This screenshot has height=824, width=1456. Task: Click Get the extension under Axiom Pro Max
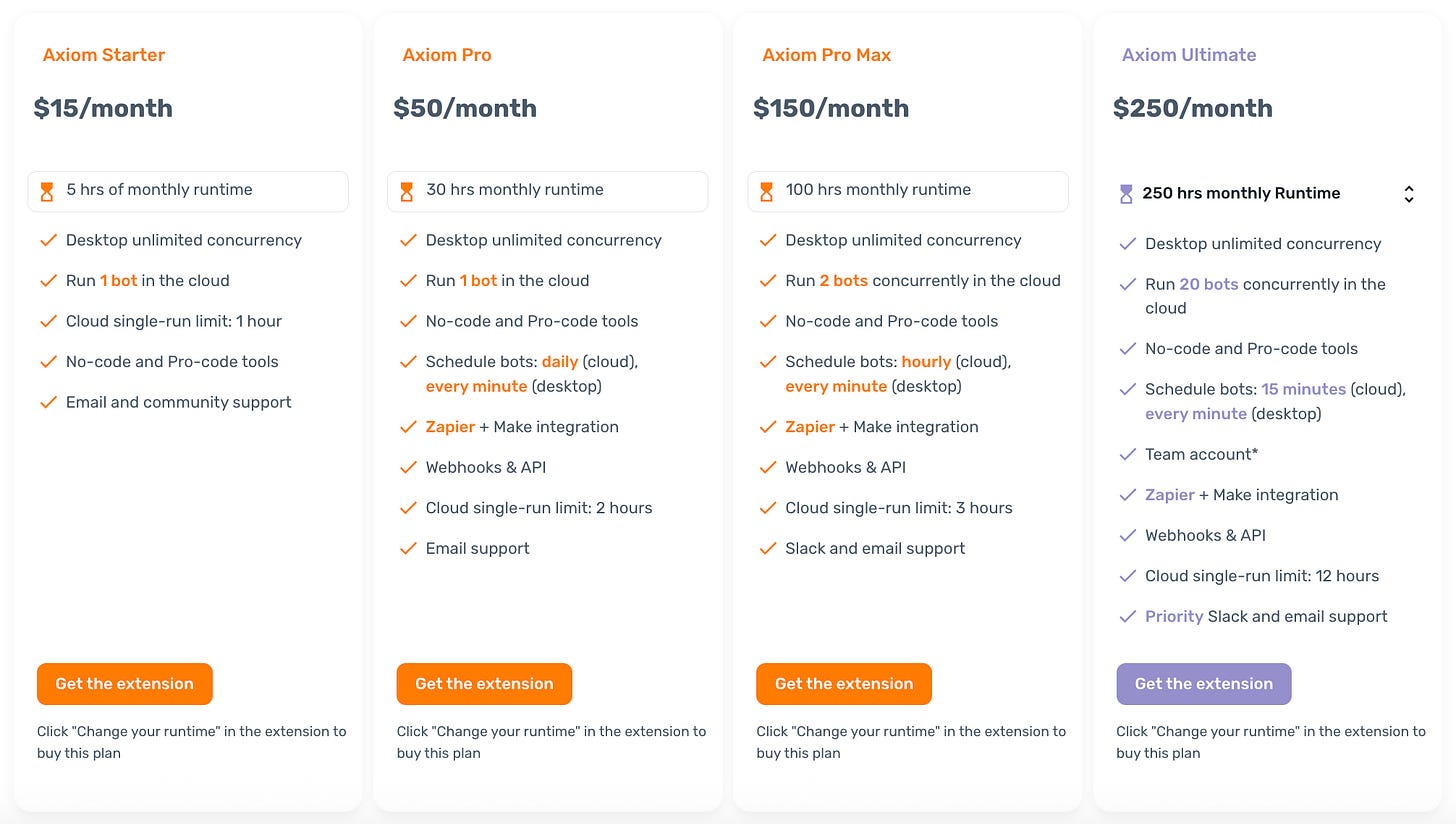coord(844,684)
